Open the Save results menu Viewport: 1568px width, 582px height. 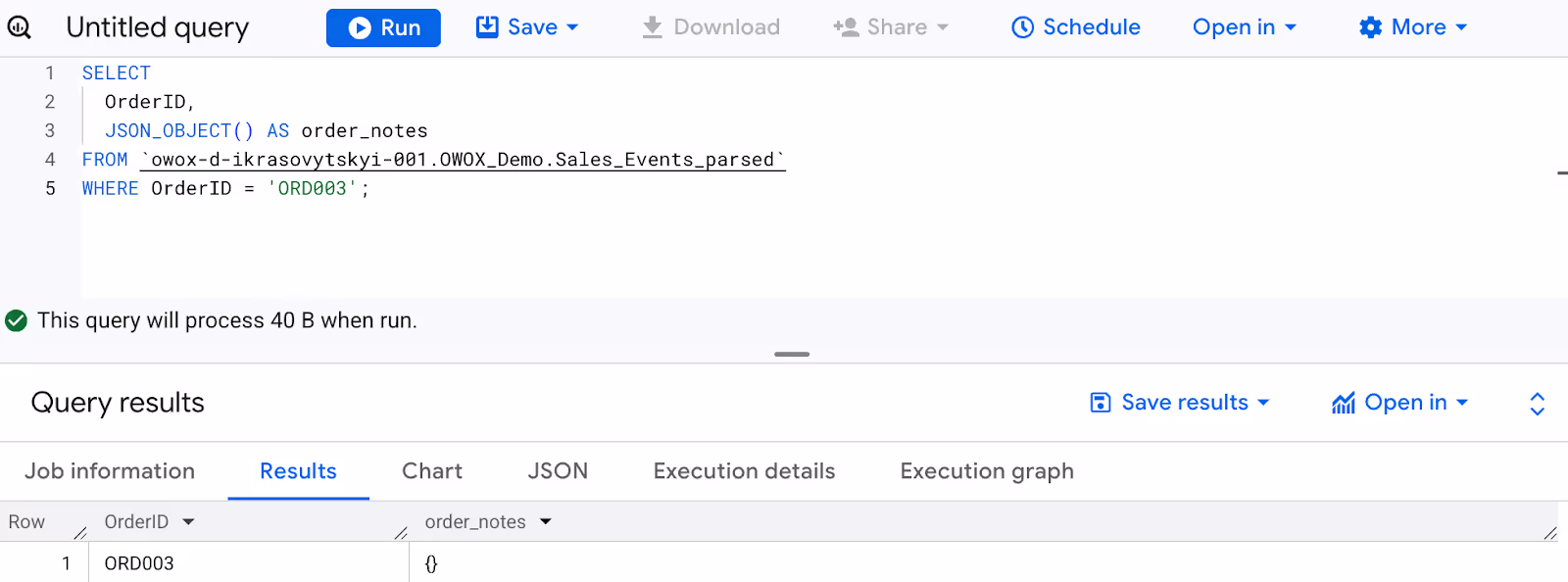(1180, 403)
